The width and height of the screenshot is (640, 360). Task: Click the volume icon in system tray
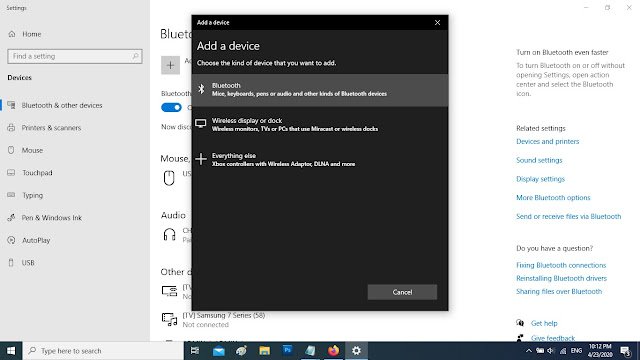(551, 351)
